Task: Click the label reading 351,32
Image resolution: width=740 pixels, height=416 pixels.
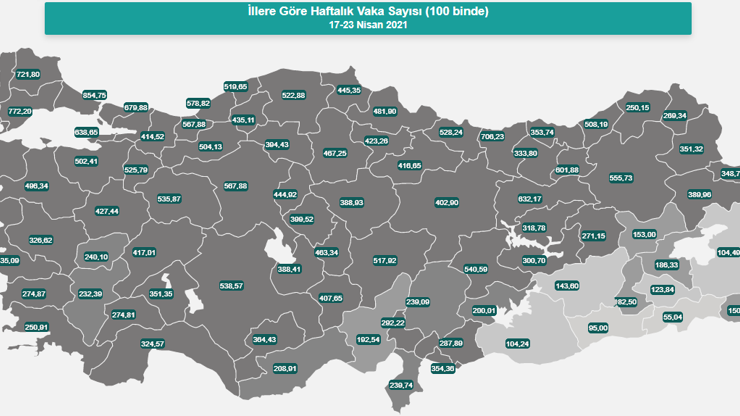Action: [691, 149]
